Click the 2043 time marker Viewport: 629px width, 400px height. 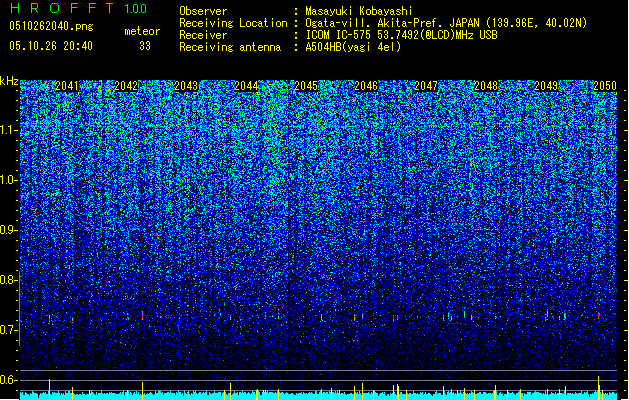[x=187, y=86]
